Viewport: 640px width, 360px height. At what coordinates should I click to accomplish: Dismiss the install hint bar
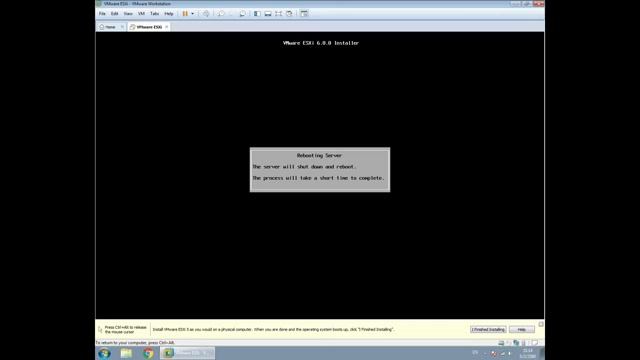click(x=541, y=324)
